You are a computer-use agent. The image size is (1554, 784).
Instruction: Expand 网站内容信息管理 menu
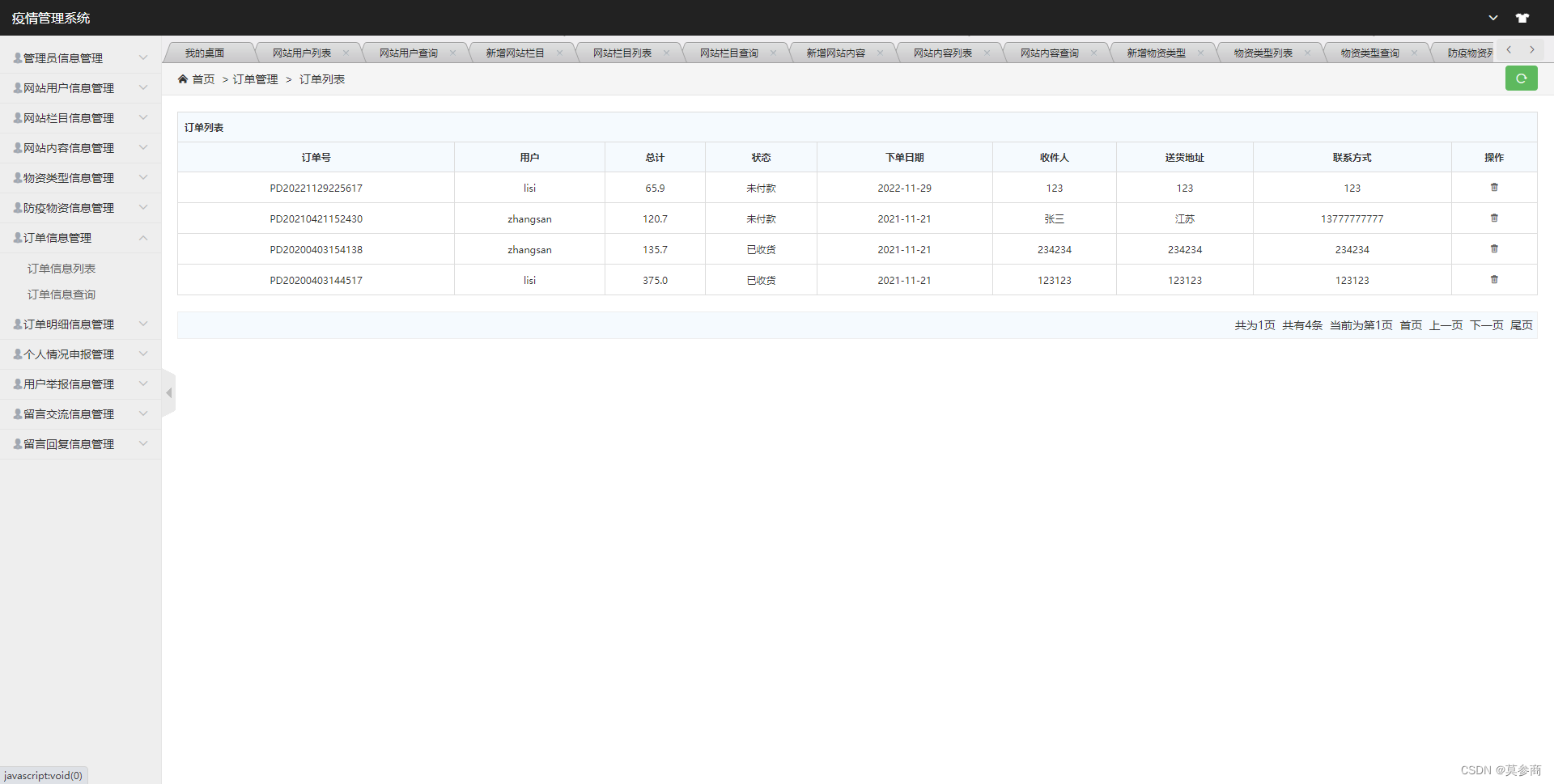(80, 148)
